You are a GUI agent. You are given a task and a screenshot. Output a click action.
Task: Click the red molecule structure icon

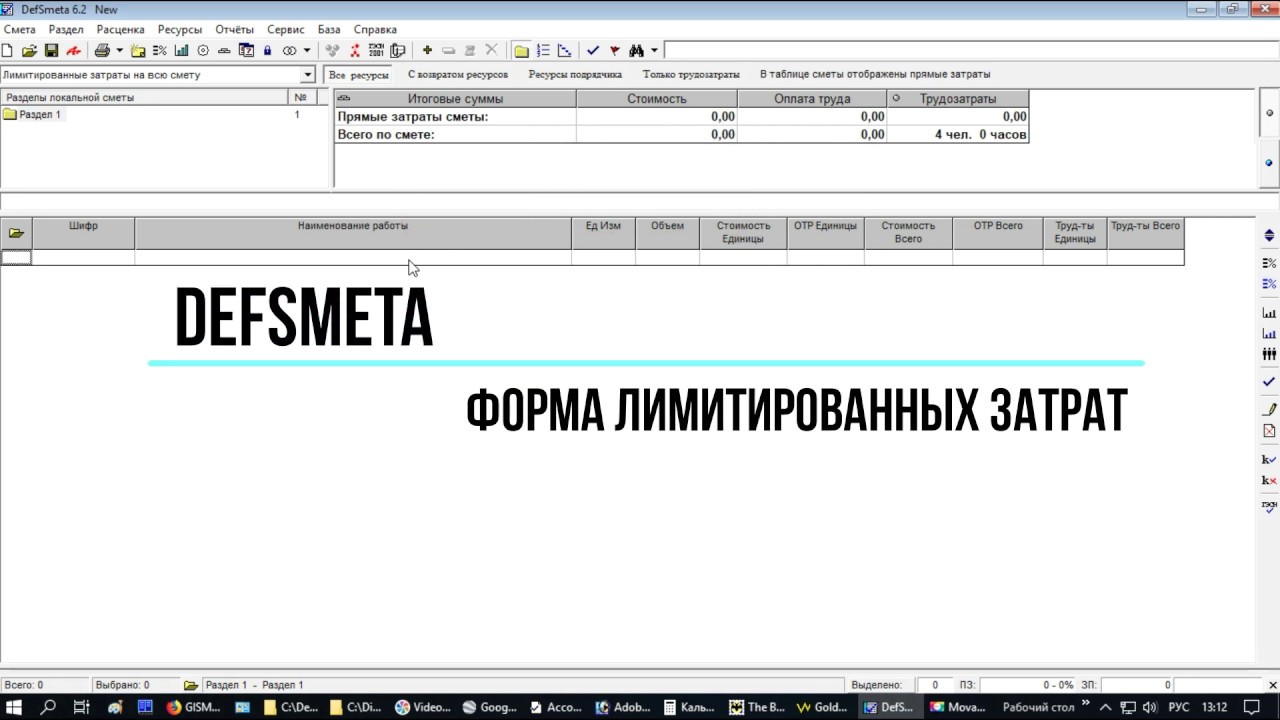(x=355, y=50)
